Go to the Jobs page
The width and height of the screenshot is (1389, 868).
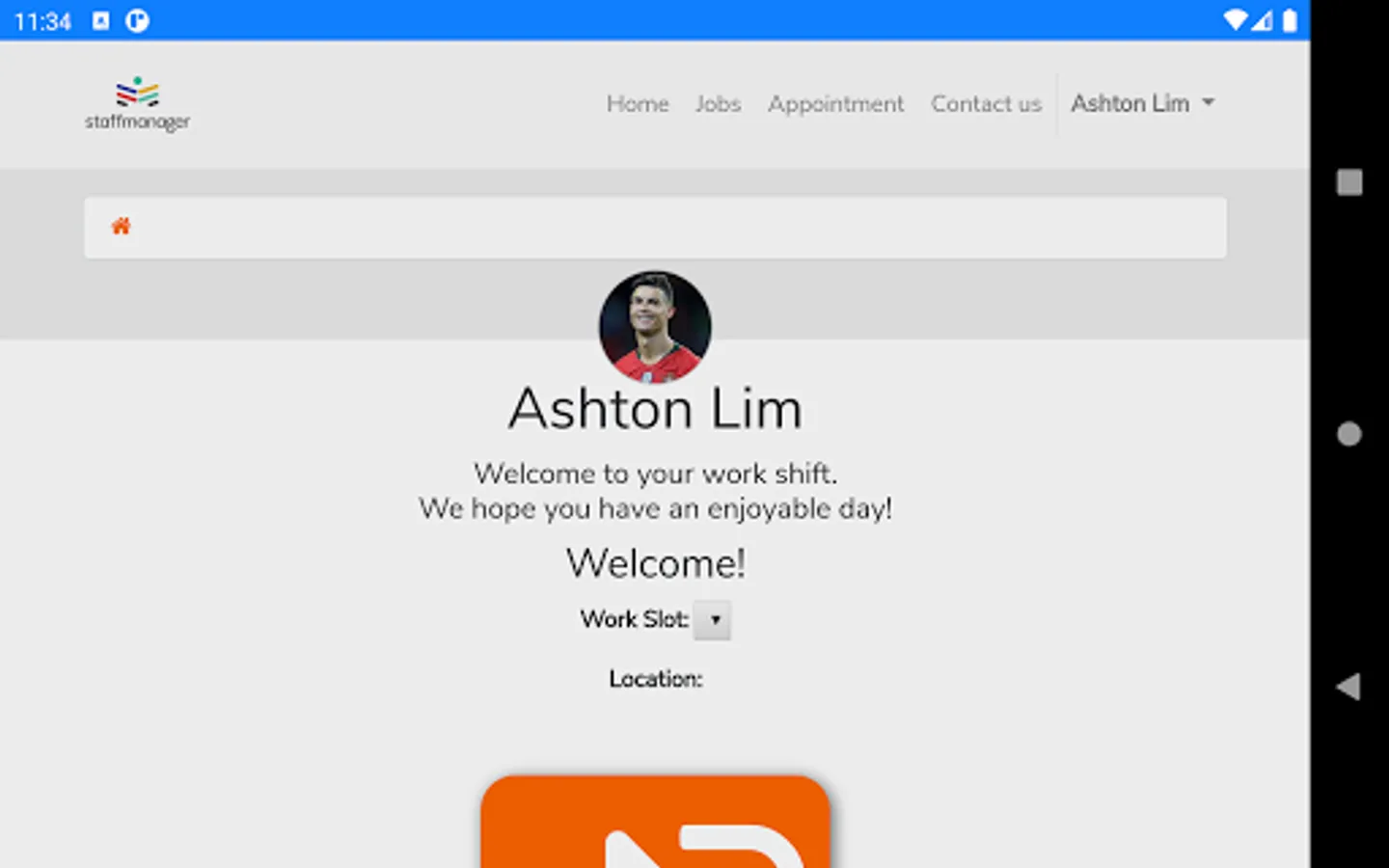coord(718,103)
